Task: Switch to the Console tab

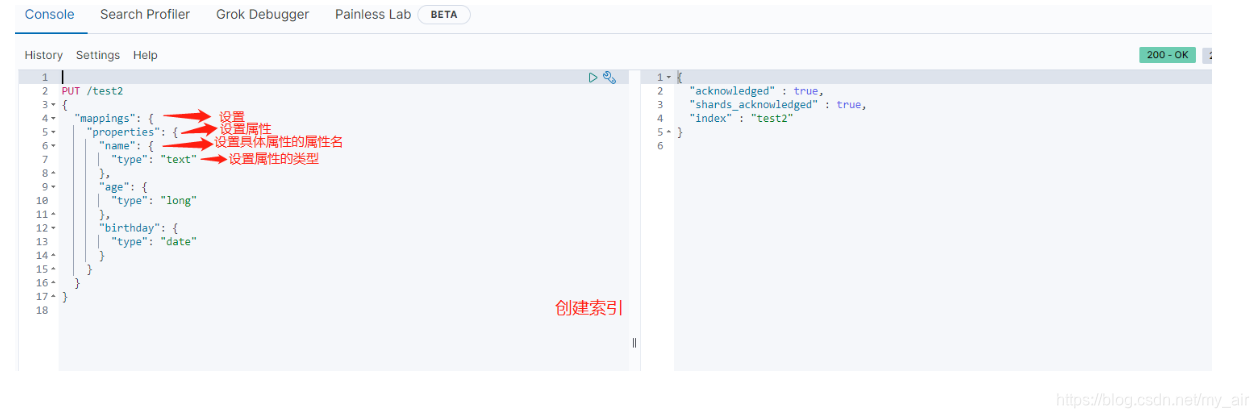Action: [49, 15]
